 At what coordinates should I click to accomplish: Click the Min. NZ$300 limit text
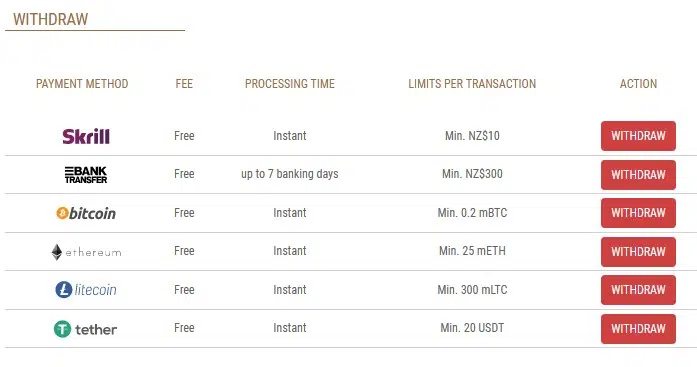point(472,174)
